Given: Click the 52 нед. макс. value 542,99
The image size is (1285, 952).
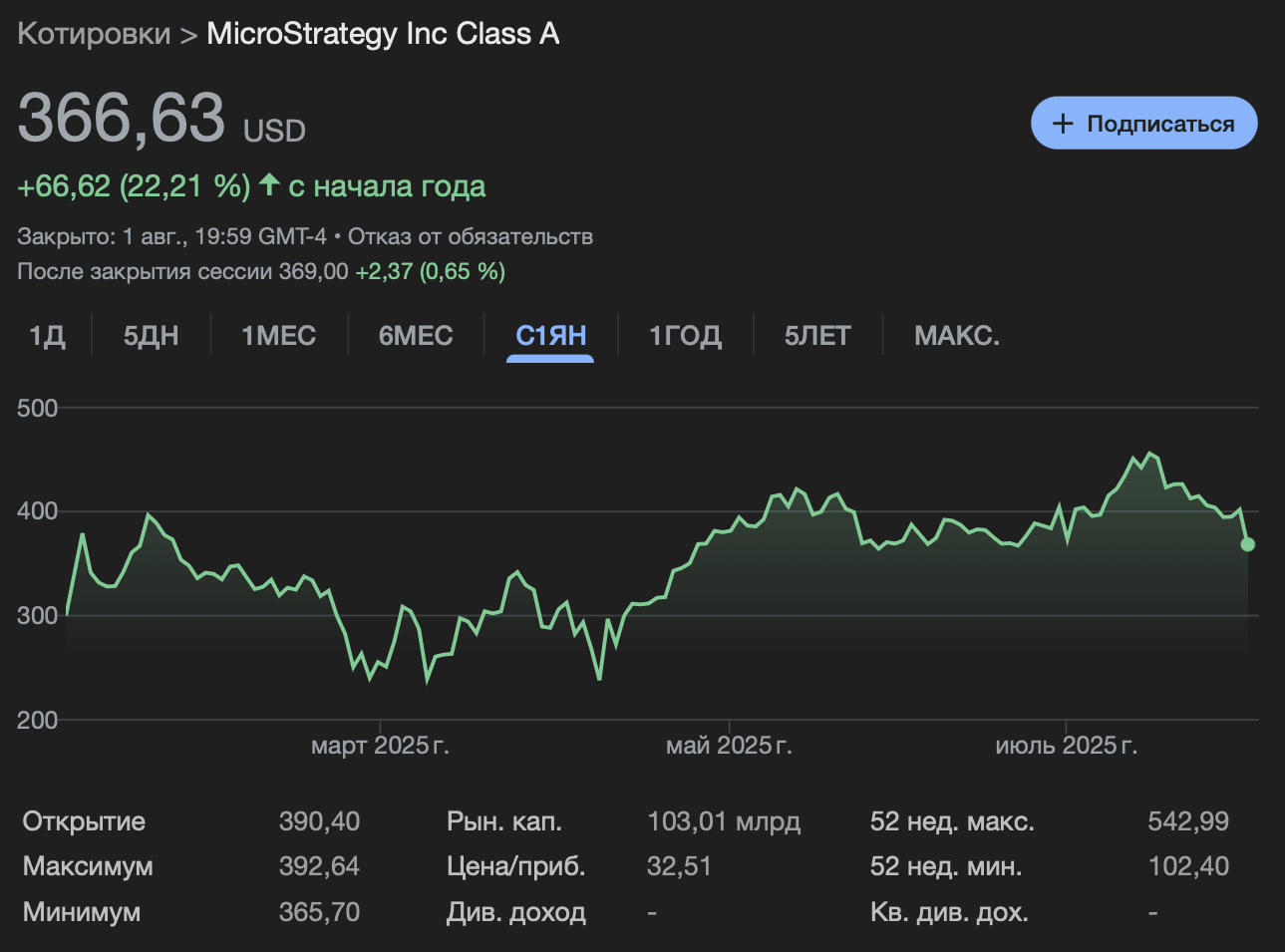Looking at the screenshot, I should click(1188, 821).
